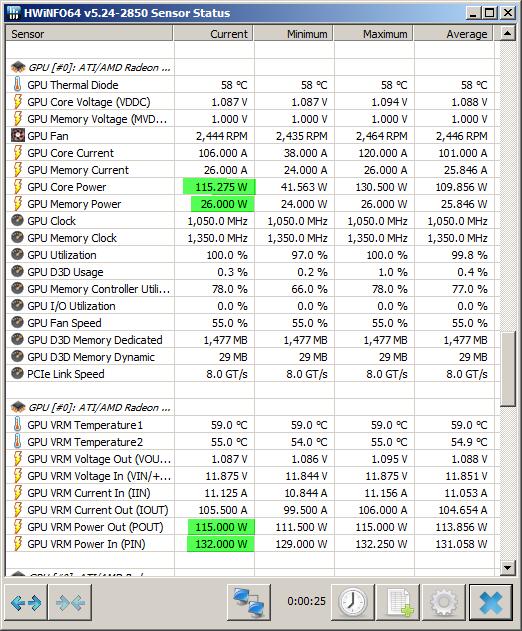The image size is (522, 631).
Task: Select the second GPU [#0]: ATI/AMD Radeon header row
Action: coord(99,407)
